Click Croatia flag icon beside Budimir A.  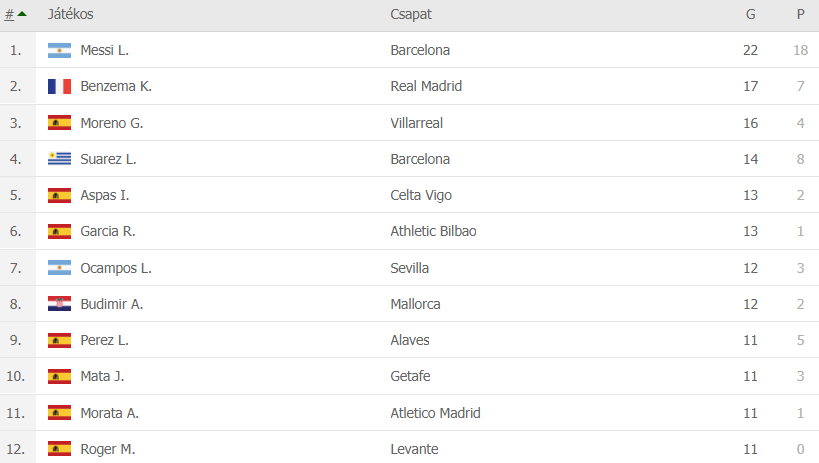(x=59, y=304)
